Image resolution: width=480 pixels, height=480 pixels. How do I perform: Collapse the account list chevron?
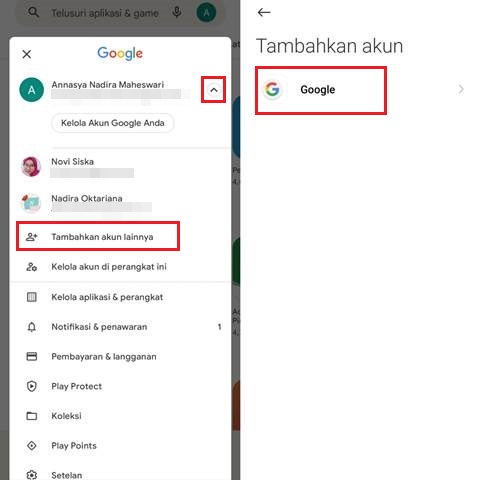coord(214,90)
